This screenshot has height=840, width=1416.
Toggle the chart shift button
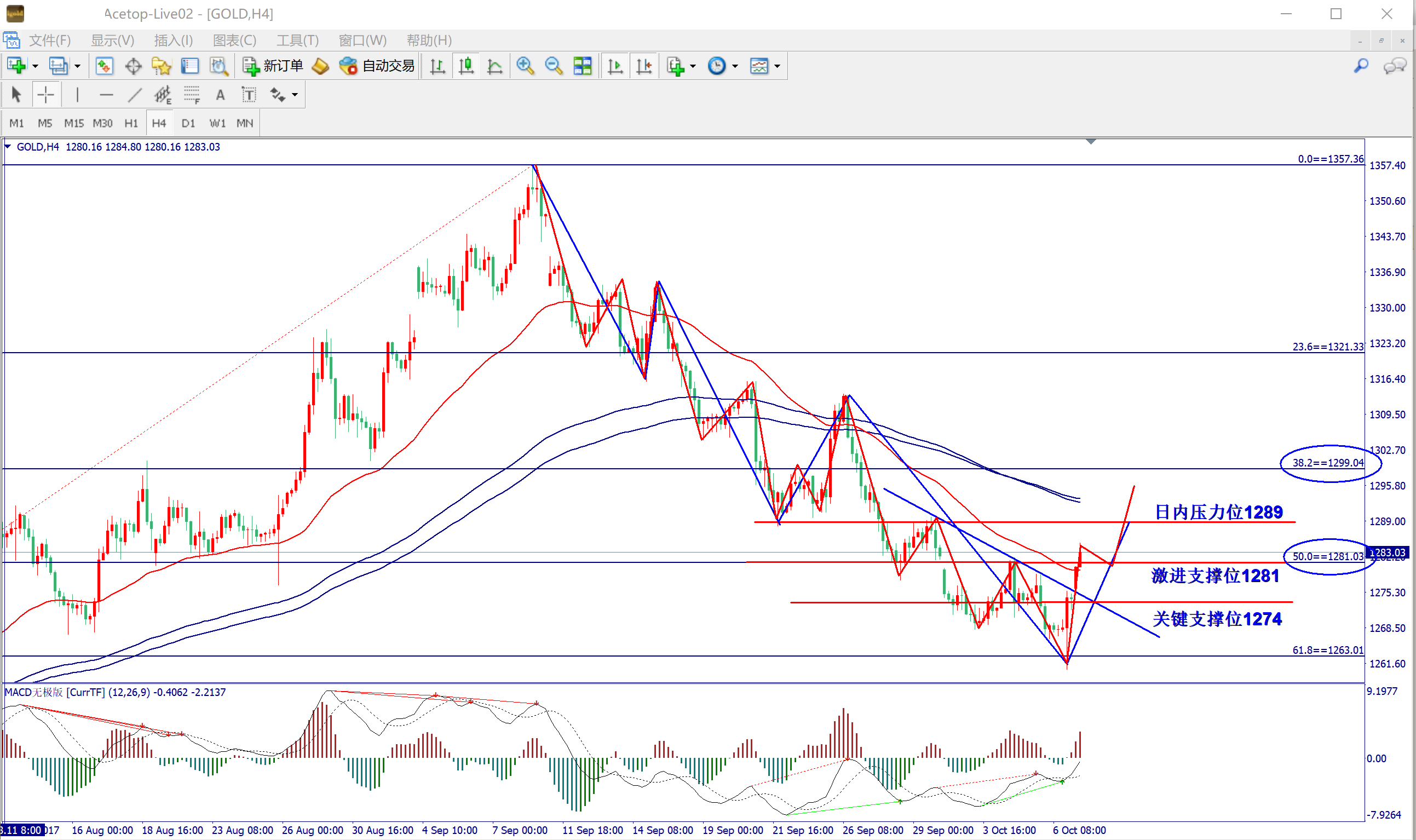click(x=644, y=66)
